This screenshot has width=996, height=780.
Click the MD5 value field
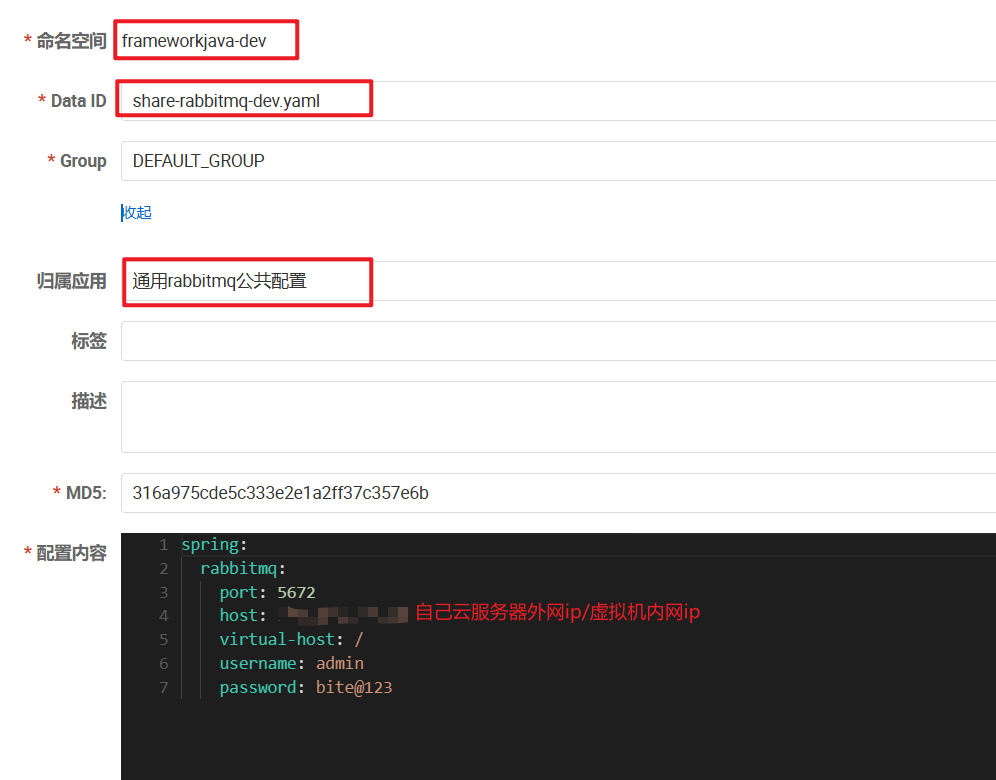click(x=558, y=493)
